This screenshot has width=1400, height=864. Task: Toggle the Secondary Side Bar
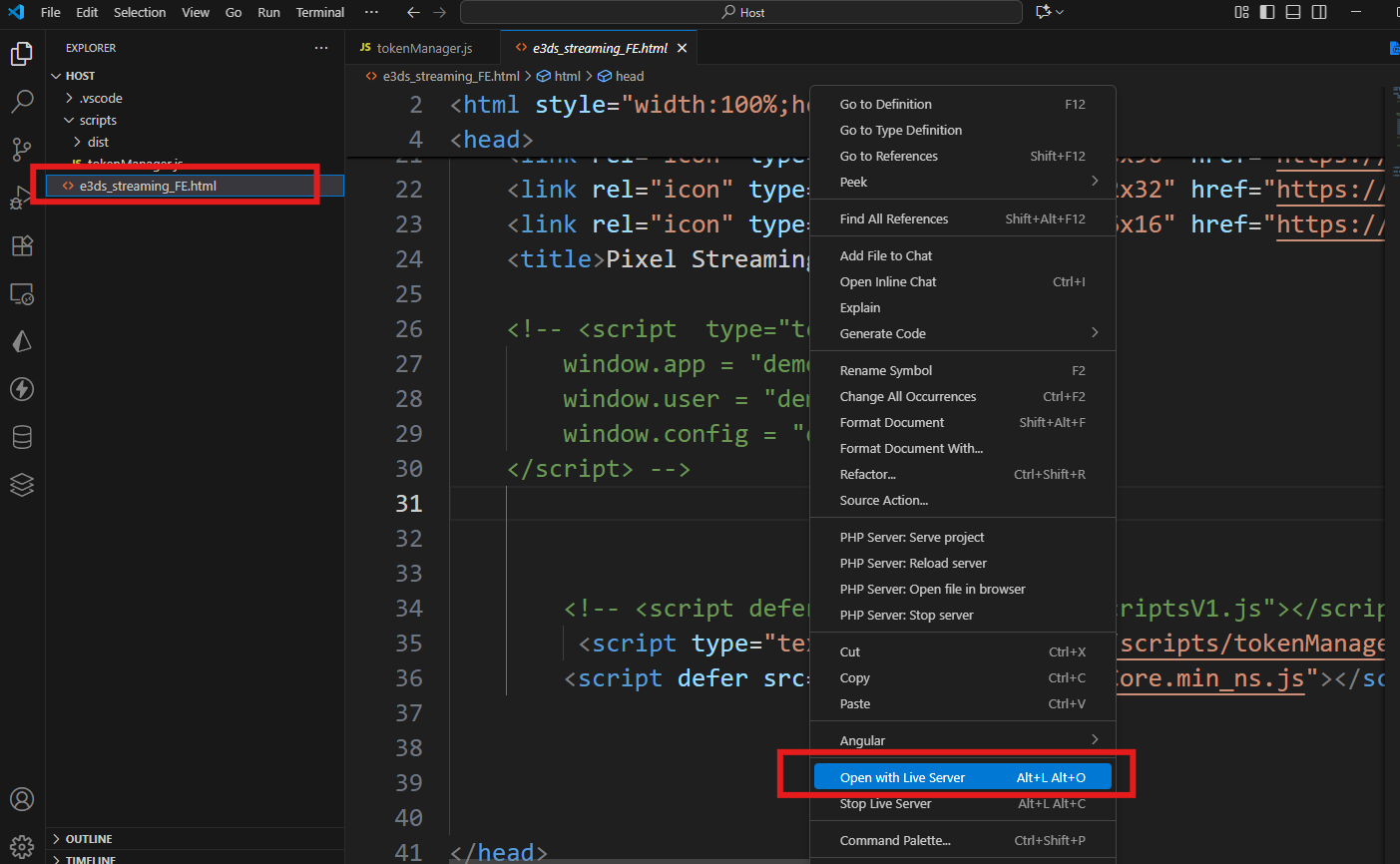(x=1319, y=12)
